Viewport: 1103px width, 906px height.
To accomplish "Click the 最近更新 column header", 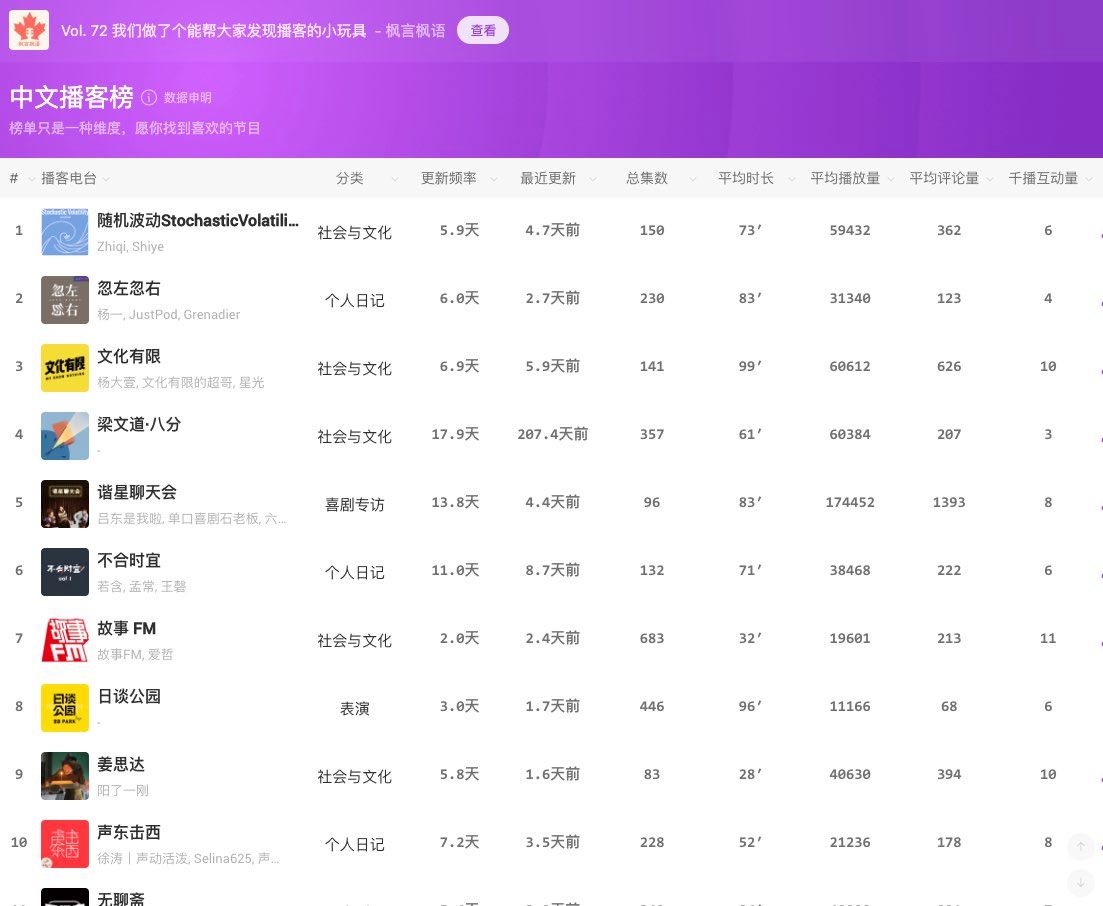I will tap(548, 178).
